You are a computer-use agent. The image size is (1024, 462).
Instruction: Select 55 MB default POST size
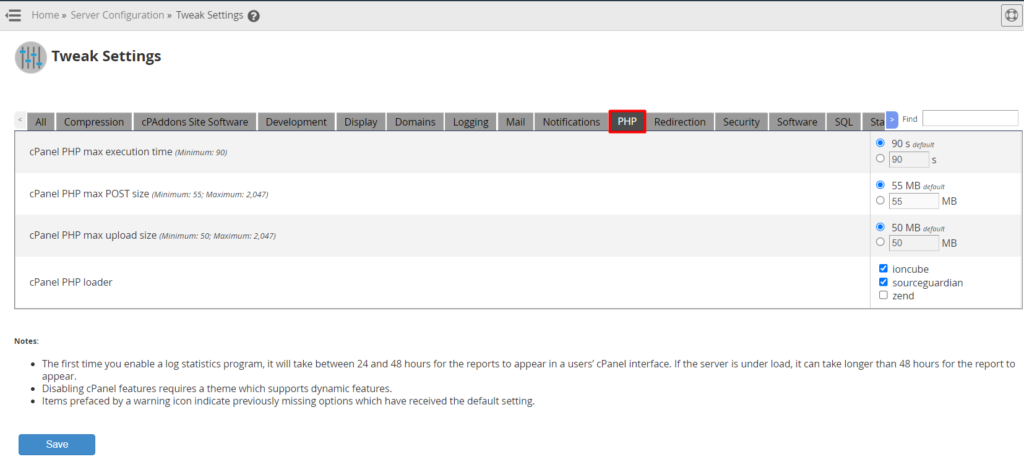[880, 185]
